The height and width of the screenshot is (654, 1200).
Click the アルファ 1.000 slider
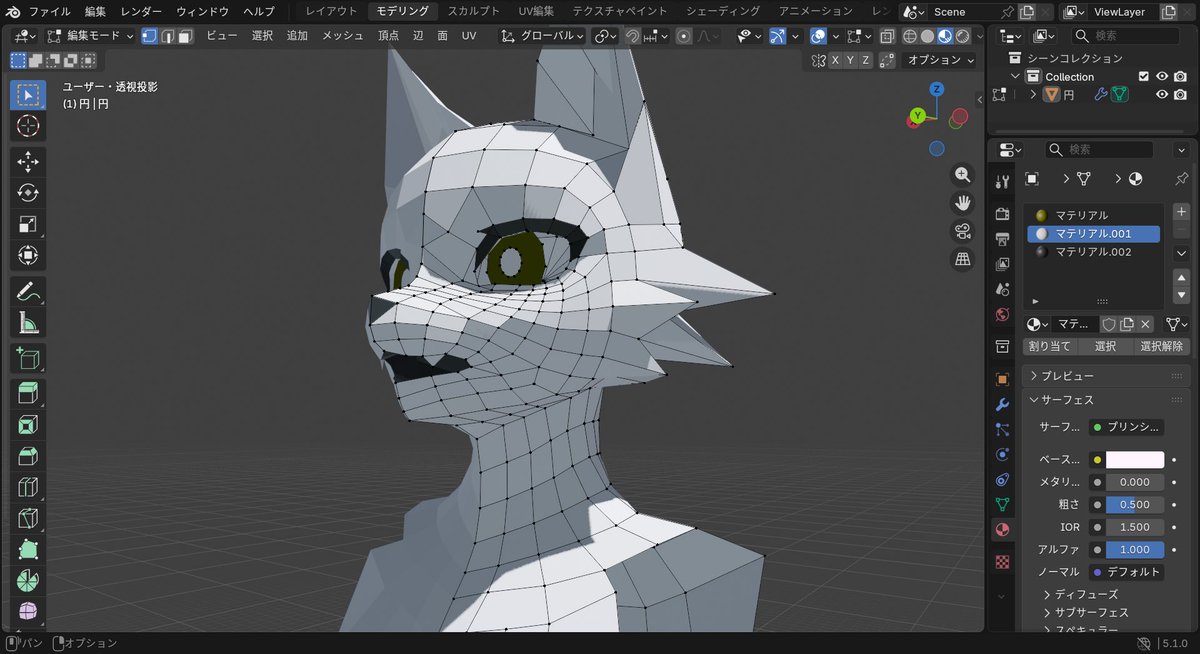coord(1135,549)
